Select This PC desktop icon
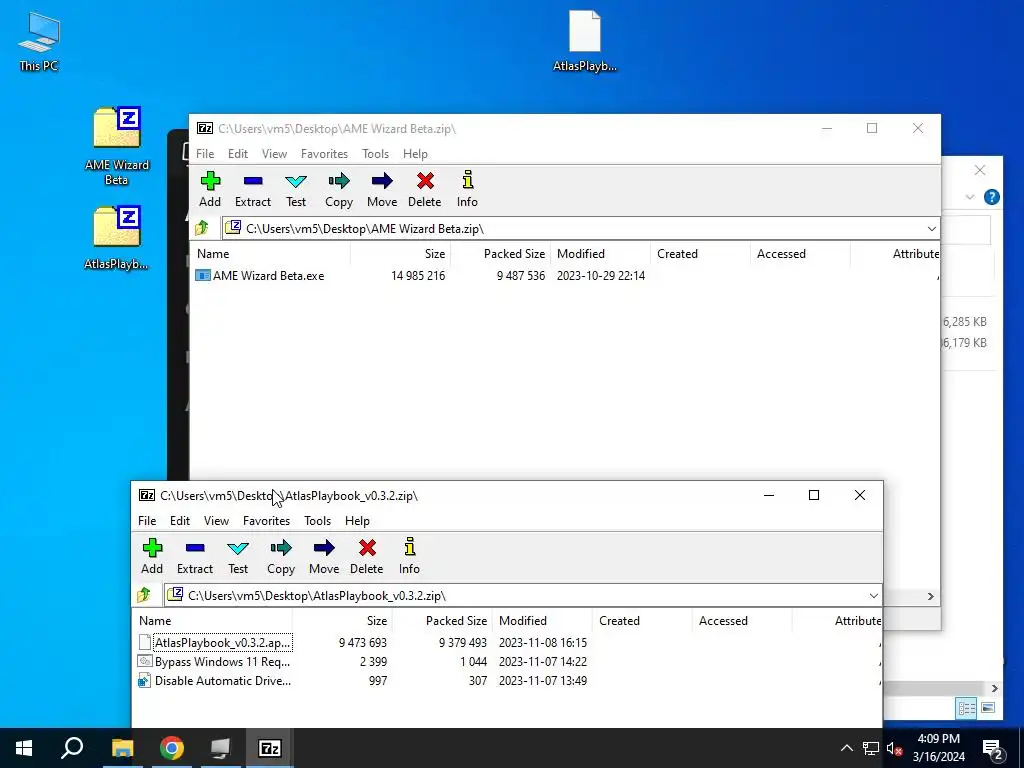Screen dimensions: 1024x768 (39, 41)
